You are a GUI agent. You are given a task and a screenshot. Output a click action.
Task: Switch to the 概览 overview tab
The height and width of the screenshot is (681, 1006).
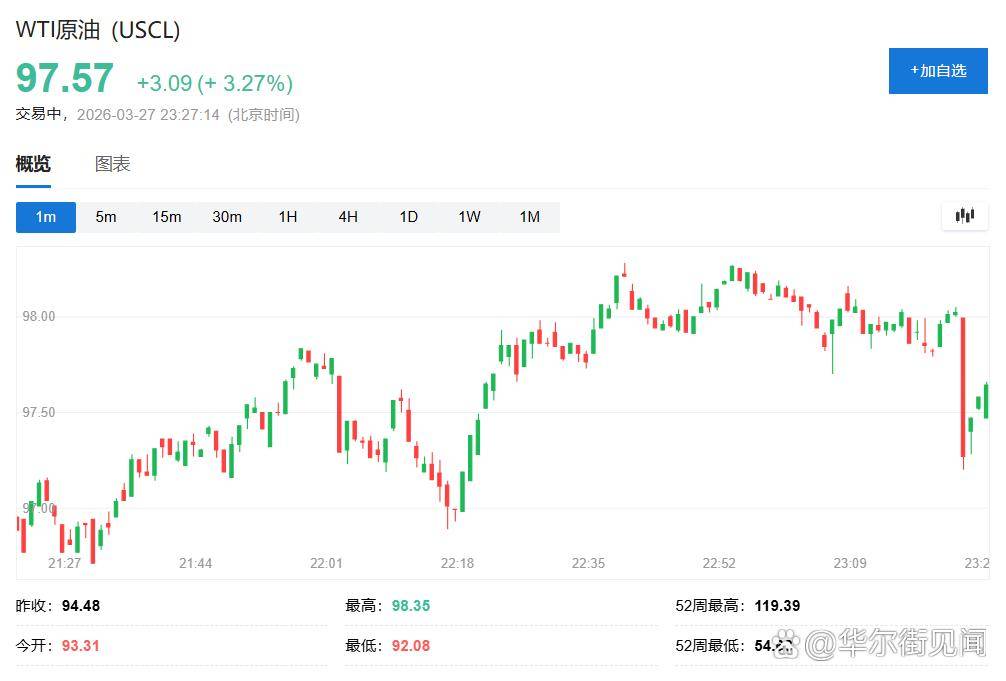(33, 164)
